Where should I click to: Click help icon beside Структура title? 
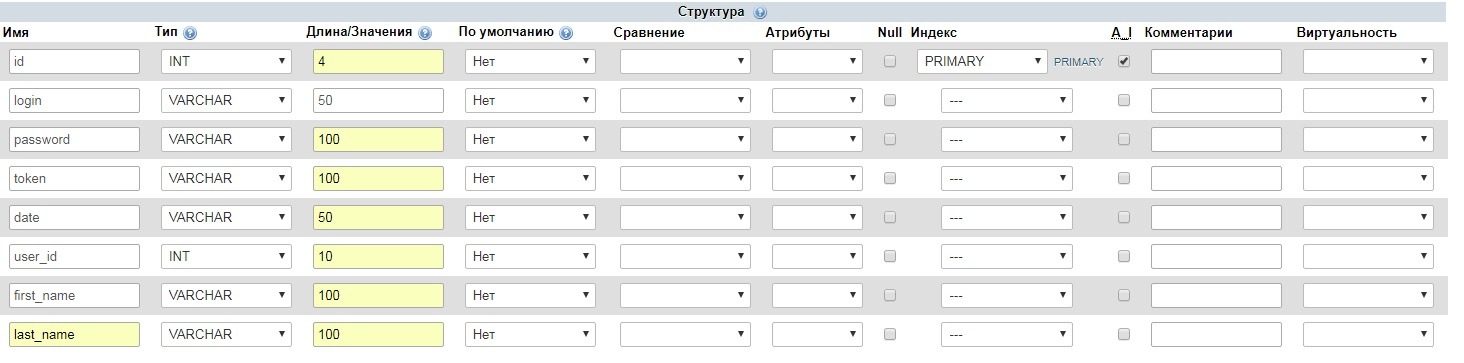pyautogui.click(x=760, y=13)
